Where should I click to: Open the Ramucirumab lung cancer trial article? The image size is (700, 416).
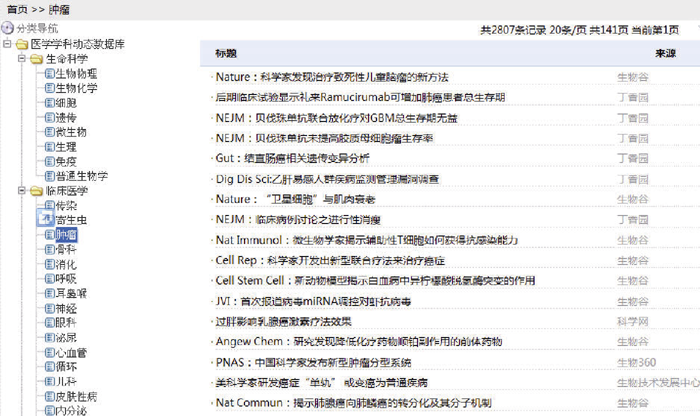tap(360, 97)
